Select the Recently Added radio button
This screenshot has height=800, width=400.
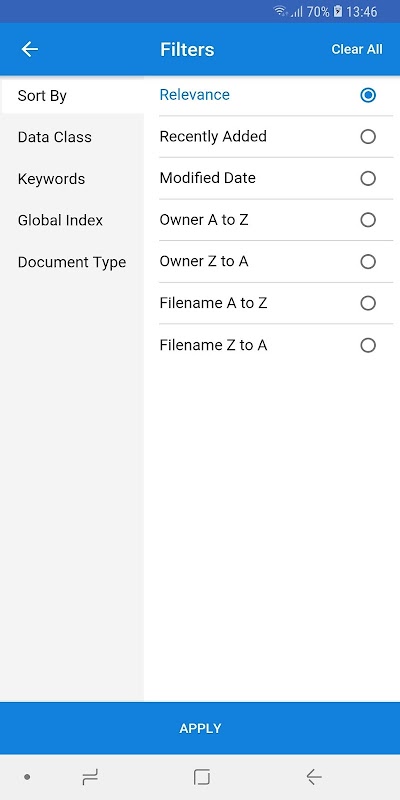click(x=368, y=137)
